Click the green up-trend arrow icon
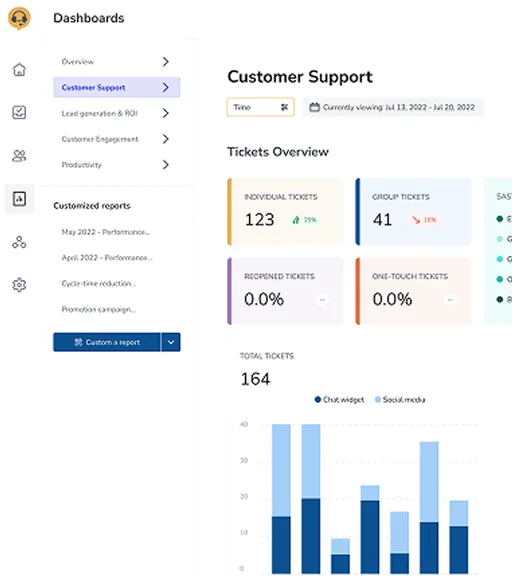The height and width of the screenshot is (578, 512). pyautogui.click(x=296, y=220)
